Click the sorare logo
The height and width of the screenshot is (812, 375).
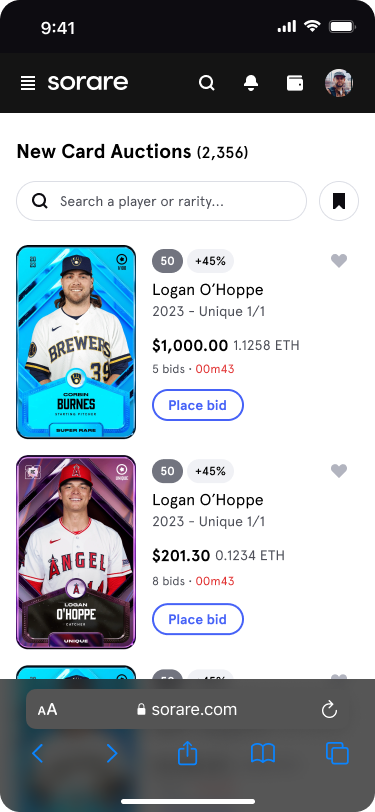pos(88,83)
